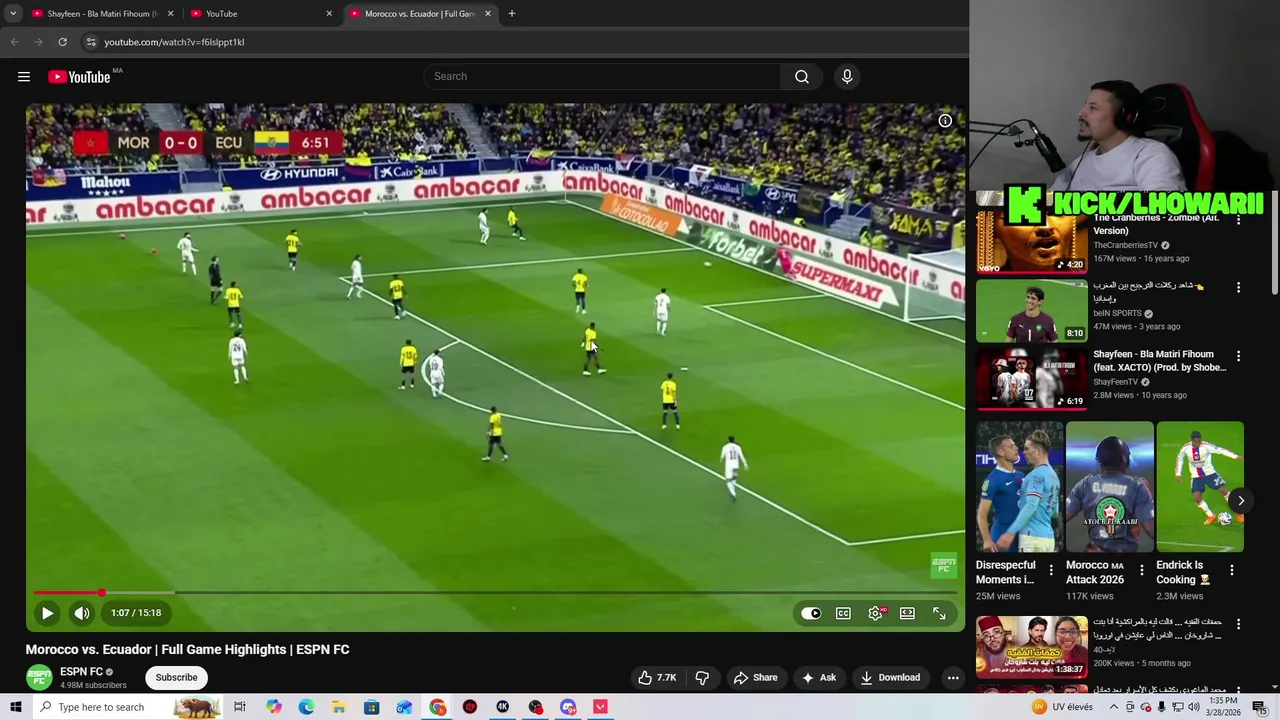Click the youtube.com address bar URL
Screen dimensions: 1280x720
tap(174, 42)
